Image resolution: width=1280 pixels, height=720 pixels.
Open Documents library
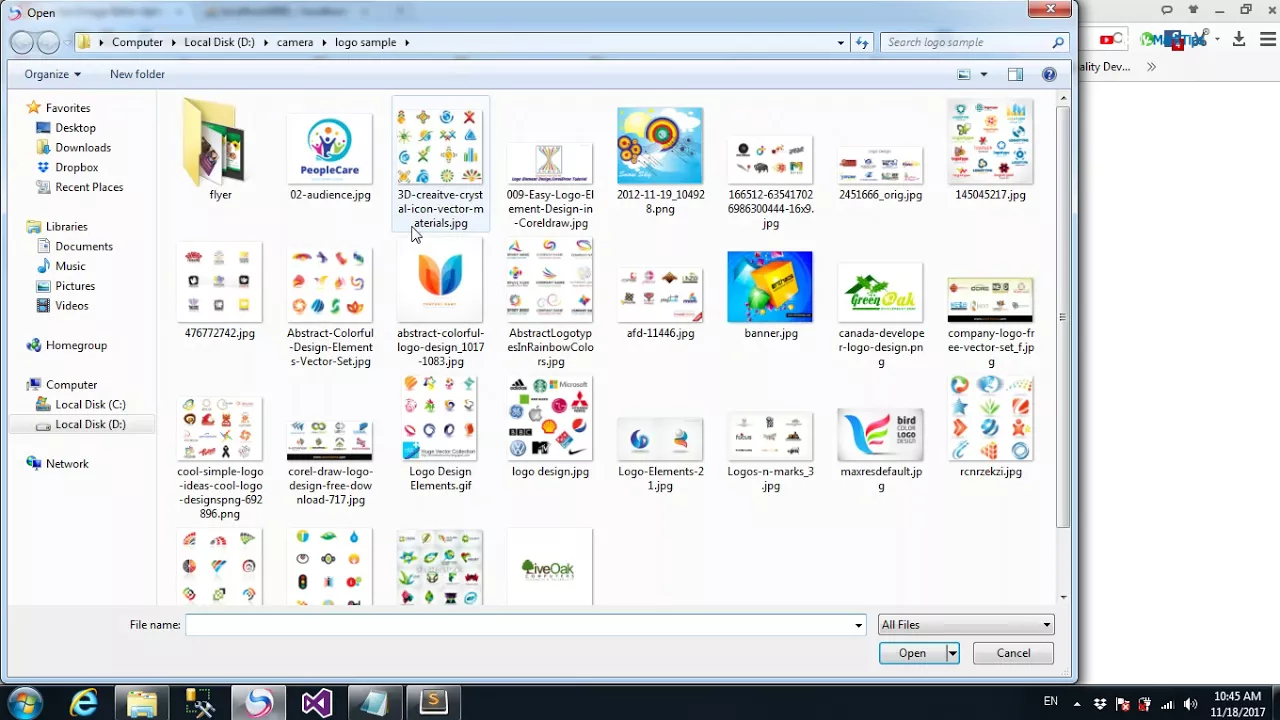[84, 246]
